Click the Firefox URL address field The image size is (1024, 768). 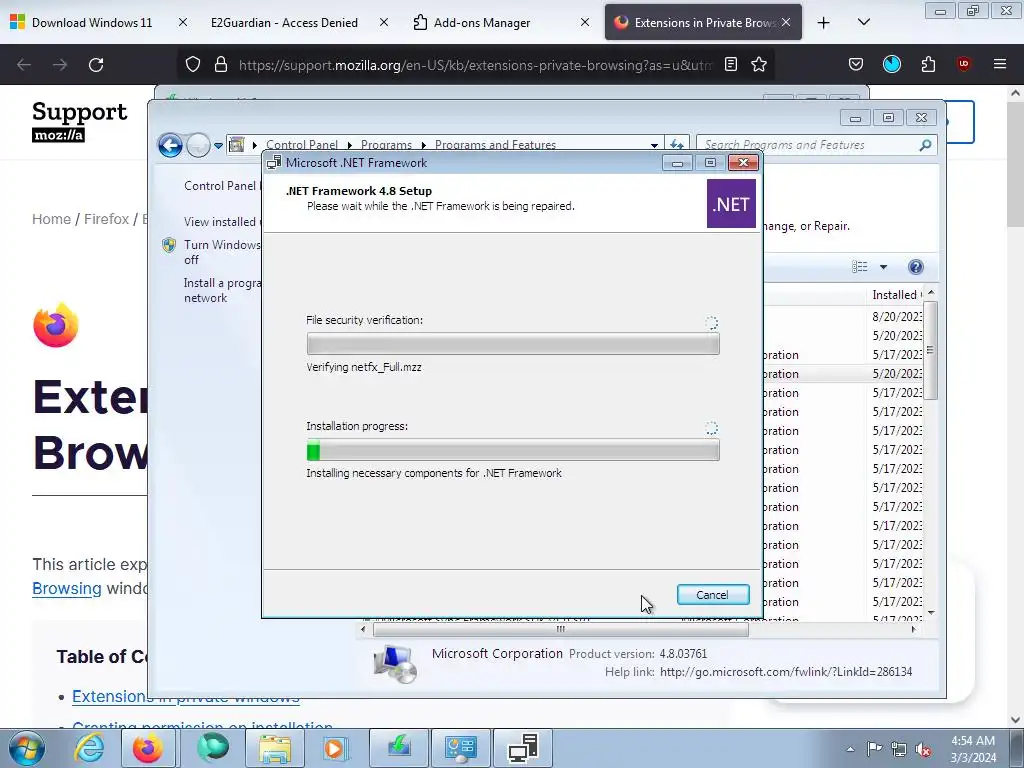[475, 65]
